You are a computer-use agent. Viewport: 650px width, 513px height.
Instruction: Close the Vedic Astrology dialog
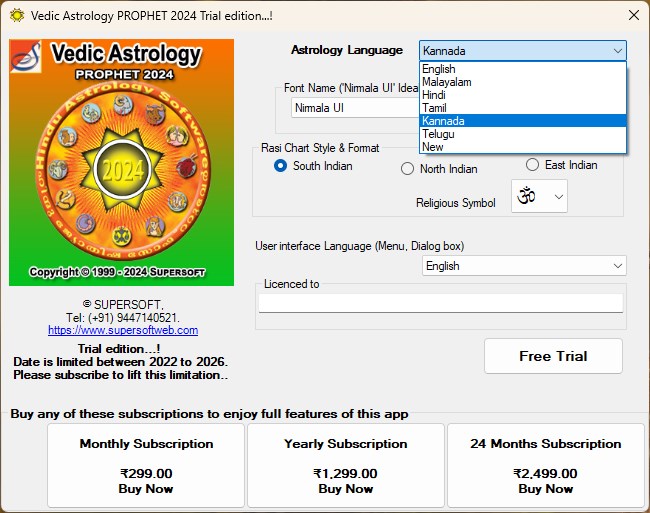[633, 16]
